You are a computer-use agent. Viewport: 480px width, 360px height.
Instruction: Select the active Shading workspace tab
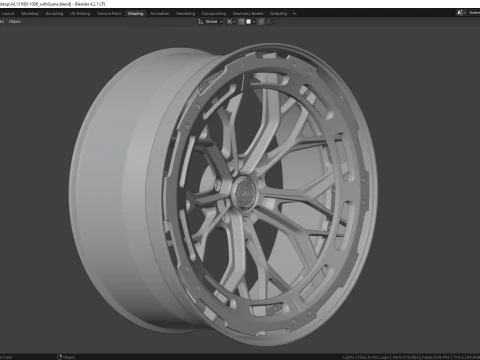pos(135,14)
